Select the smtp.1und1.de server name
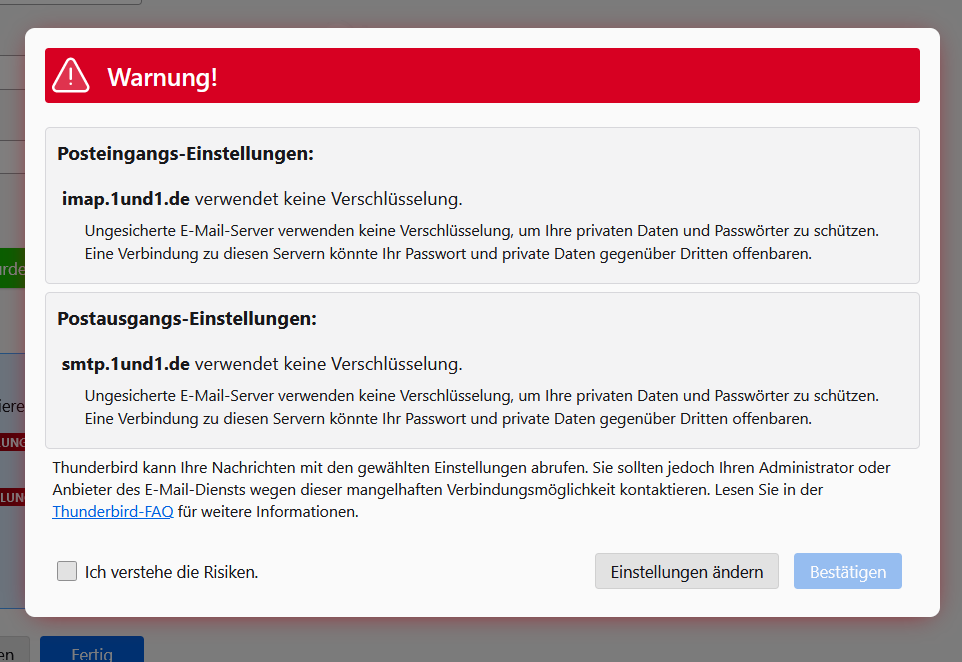 click(x=126, y=364)
